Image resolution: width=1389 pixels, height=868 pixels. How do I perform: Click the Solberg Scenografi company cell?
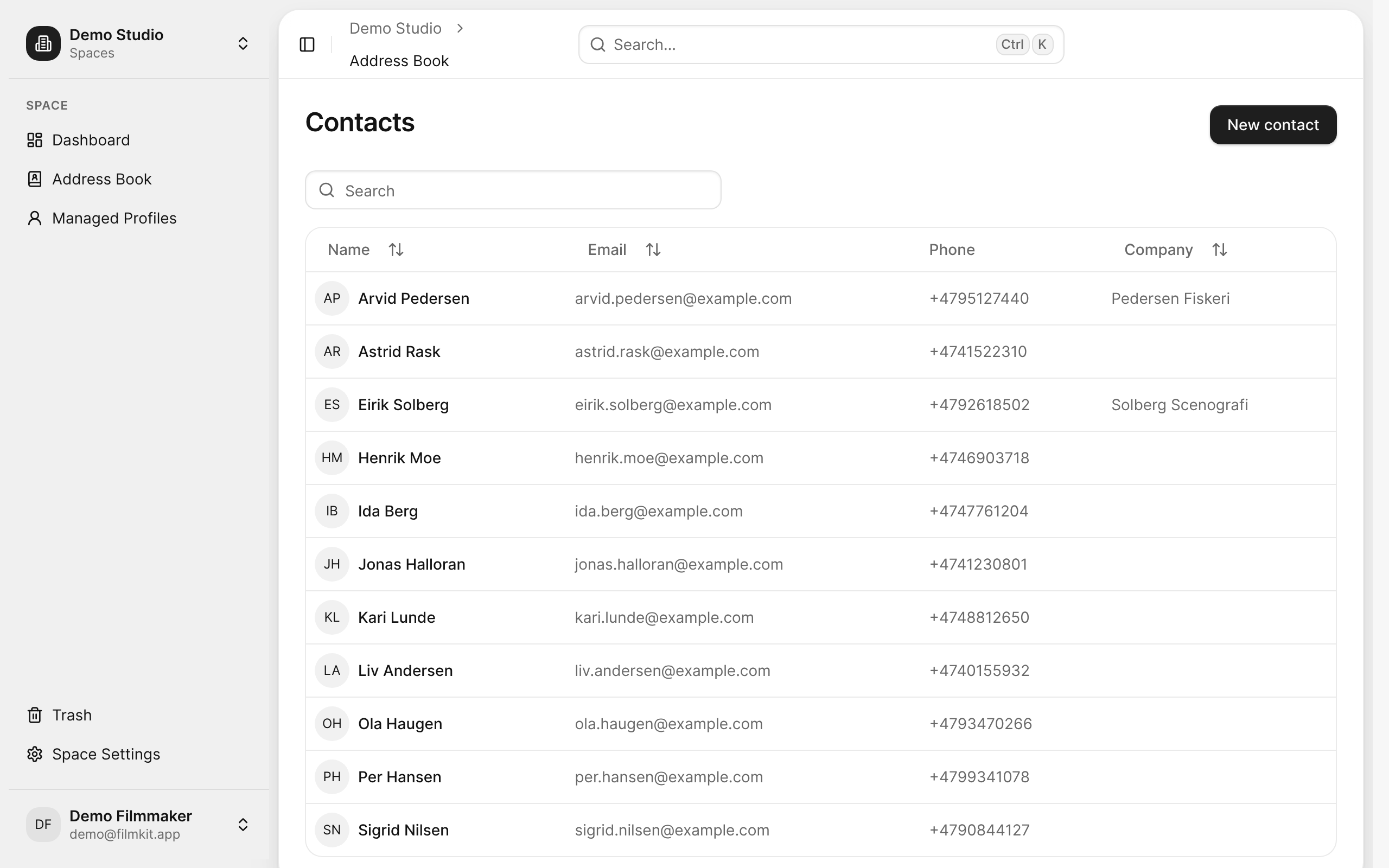[1180, 405]
